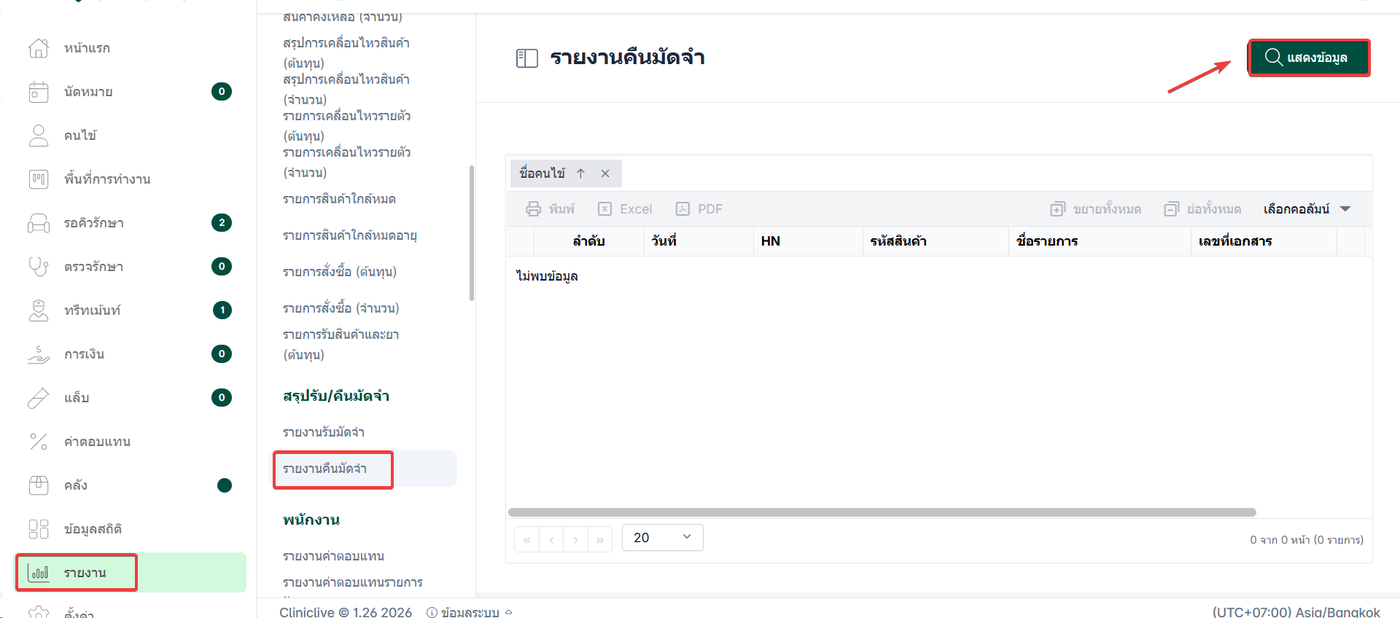The height and width of the screenshot is (618, 1400).
Task: Export report with Excel icon
Action: coord(605,209)
